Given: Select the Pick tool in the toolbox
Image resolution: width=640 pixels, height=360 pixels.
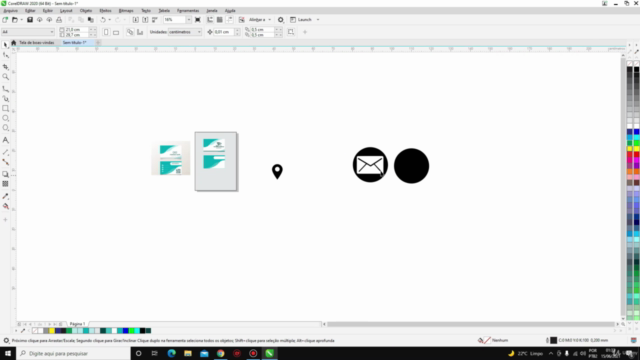Looking at the screenshot, I should coord(5,45).
